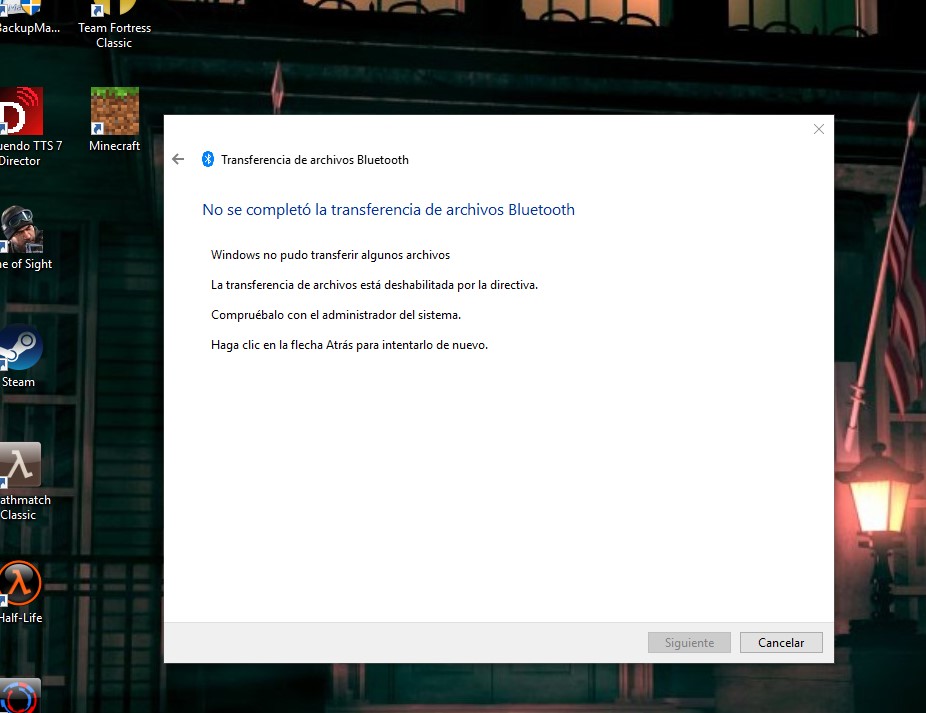926x713 pixels.
Task: Close the Bluetooth file transfer dialog
Action: coord(819,129)
